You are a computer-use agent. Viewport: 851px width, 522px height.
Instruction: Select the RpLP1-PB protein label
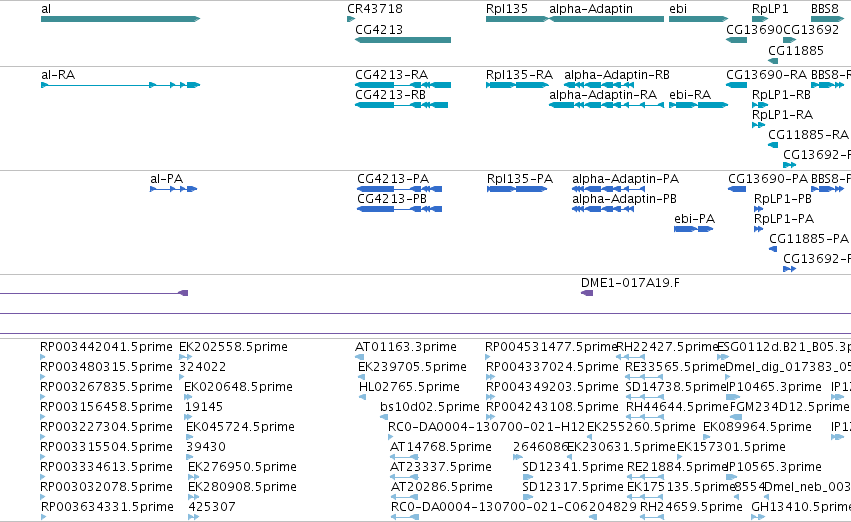point(783,199)
